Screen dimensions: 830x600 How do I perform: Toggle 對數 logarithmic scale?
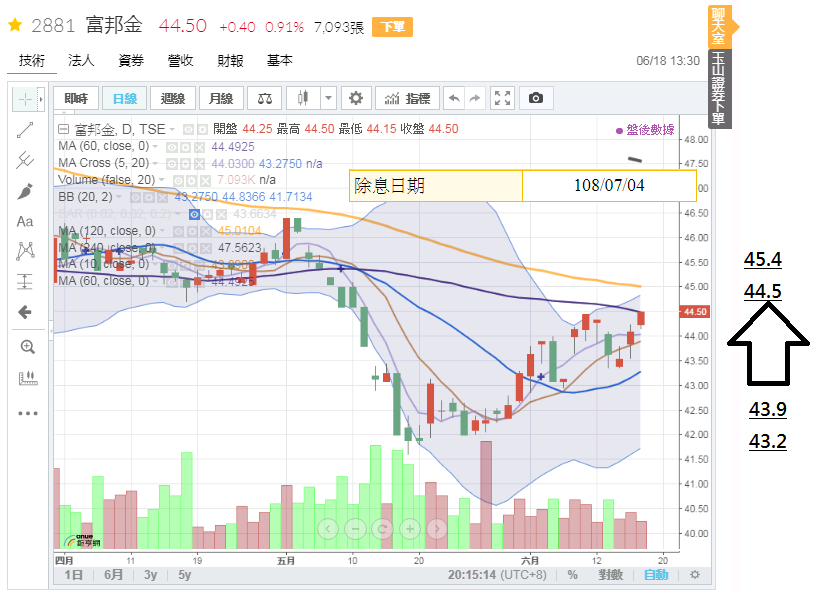tap(610, 575)
